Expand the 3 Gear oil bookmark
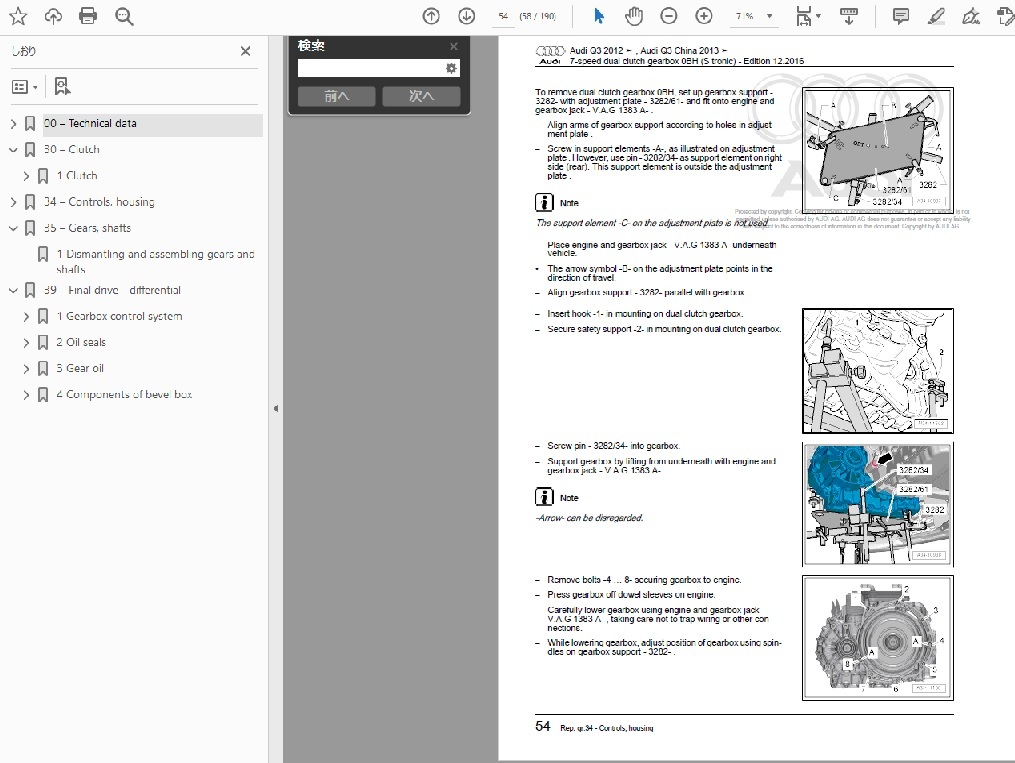 coord(27,369)
